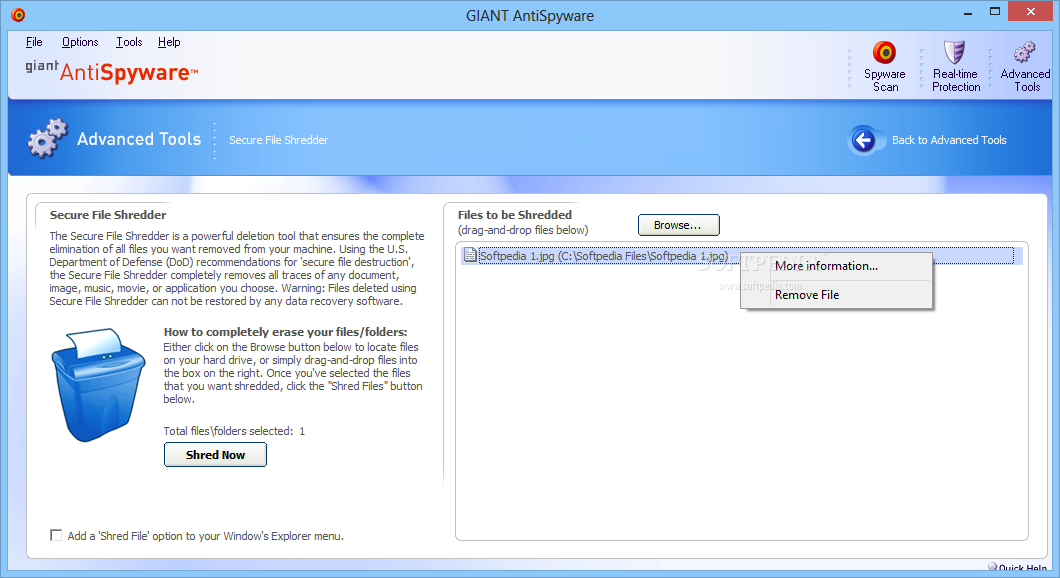Open the Real-time Protection shield icon
Image resolution: width=1060 pixels, height=578 pixels.
pos(955,52)
